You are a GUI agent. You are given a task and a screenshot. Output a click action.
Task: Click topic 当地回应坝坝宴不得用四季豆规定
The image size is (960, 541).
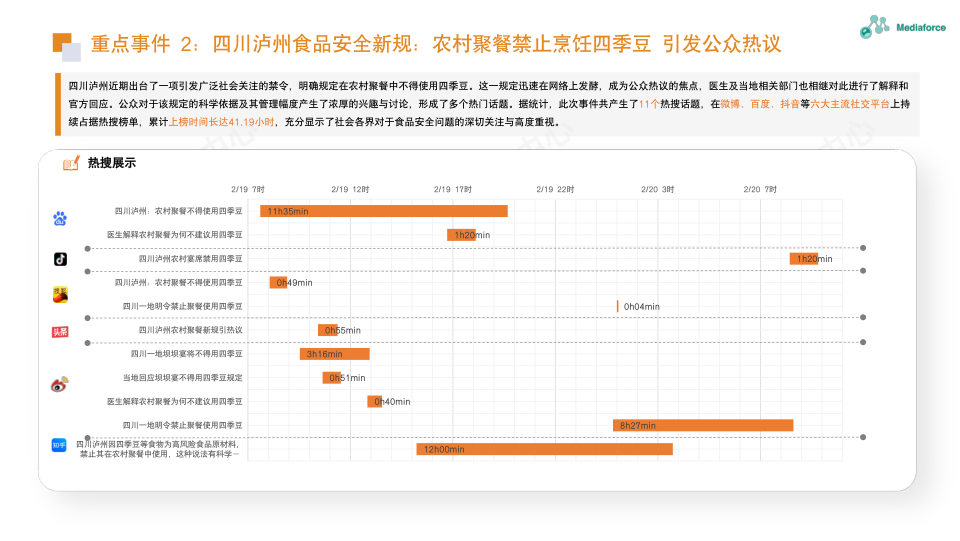click(x=182, y=378)
